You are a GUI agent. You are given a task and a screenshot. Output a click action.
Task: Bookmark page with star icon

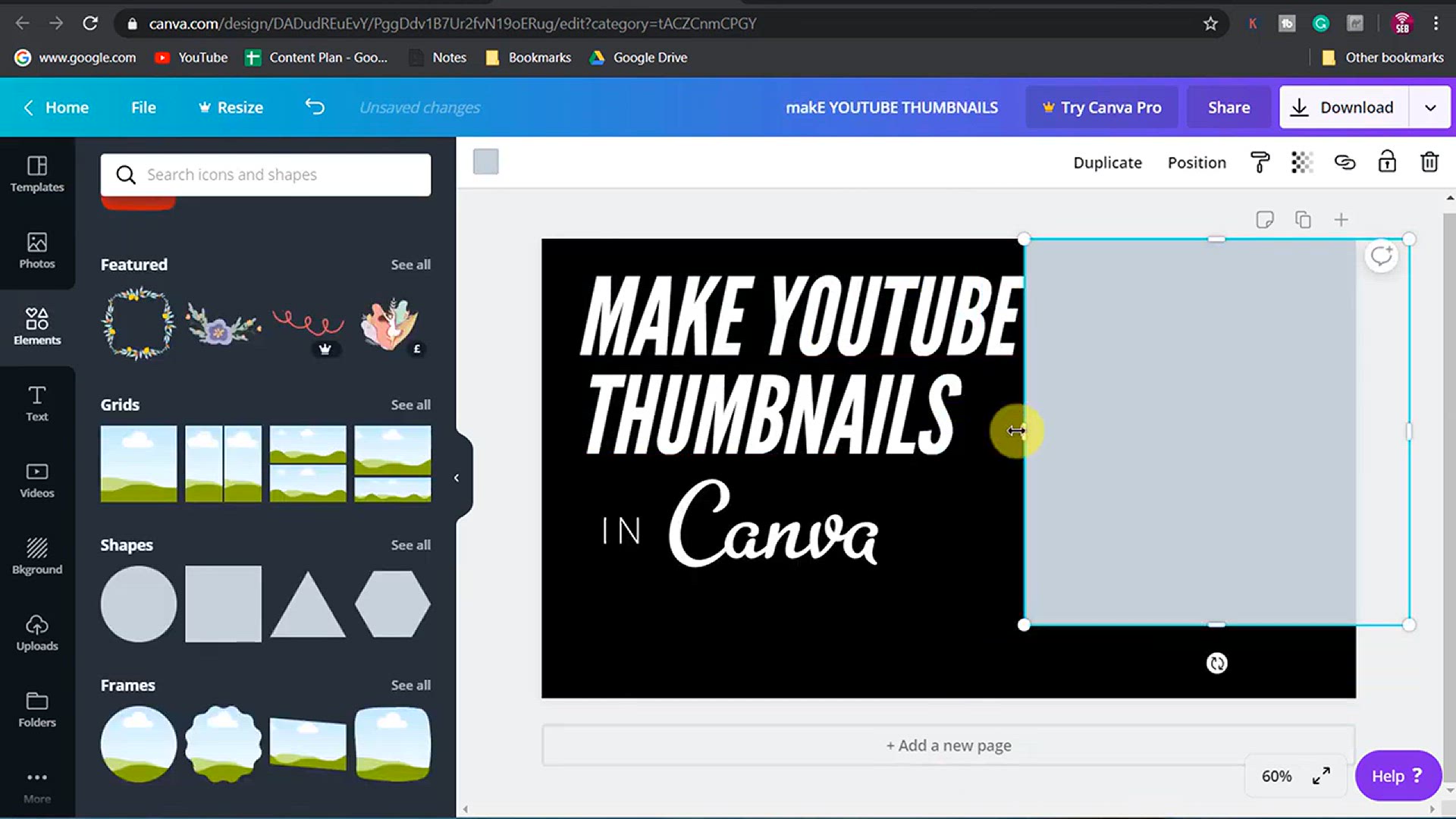click(x=1210, y=24)
